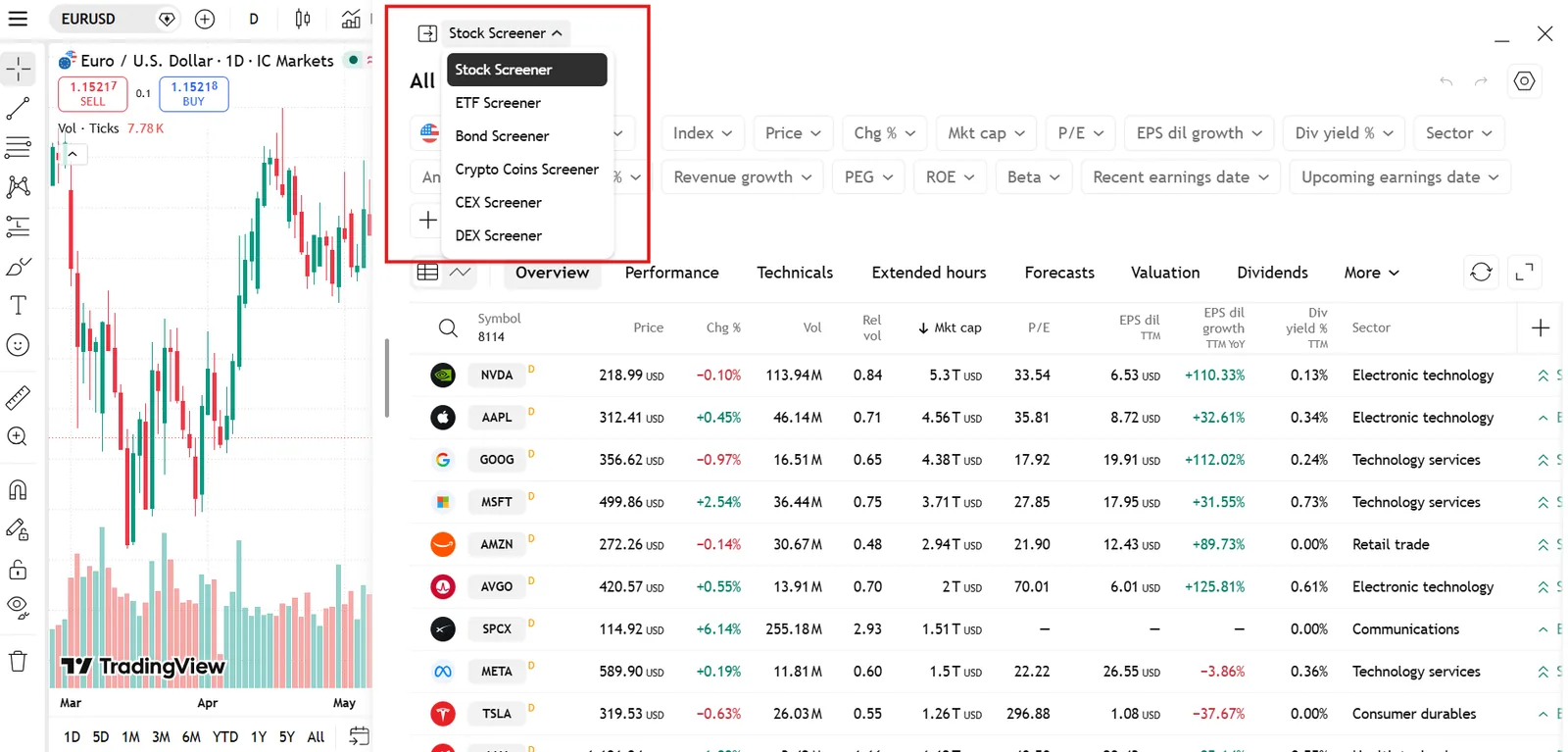Expand the screener to fullscreen

click(1524, 272)
